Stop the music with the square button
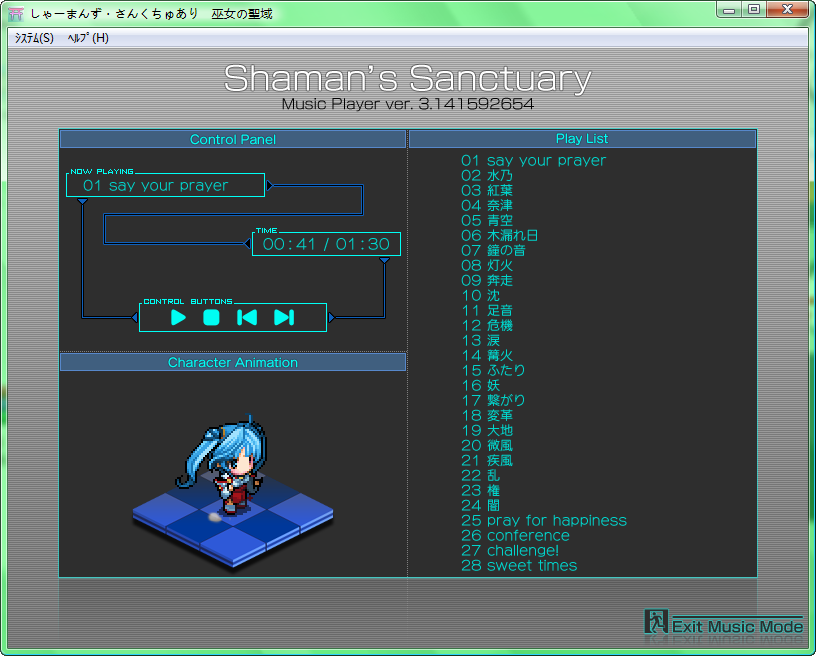Screen dimensions: 816x656 211,317
